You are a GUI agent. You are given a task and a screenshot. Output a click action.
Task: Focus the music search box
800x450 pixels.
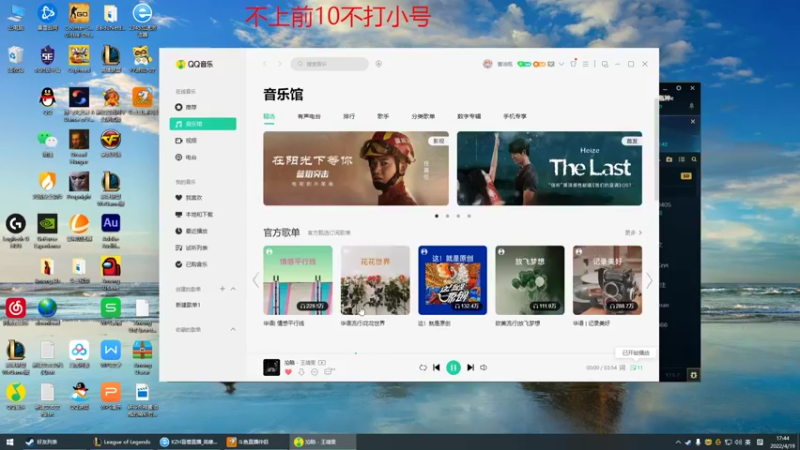click(x=330, y=64)
